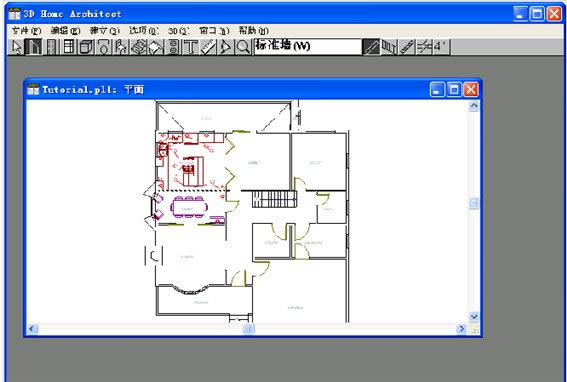
Task: Minimize the Tutorial.pl1 plan window
Action: (437, 89)
